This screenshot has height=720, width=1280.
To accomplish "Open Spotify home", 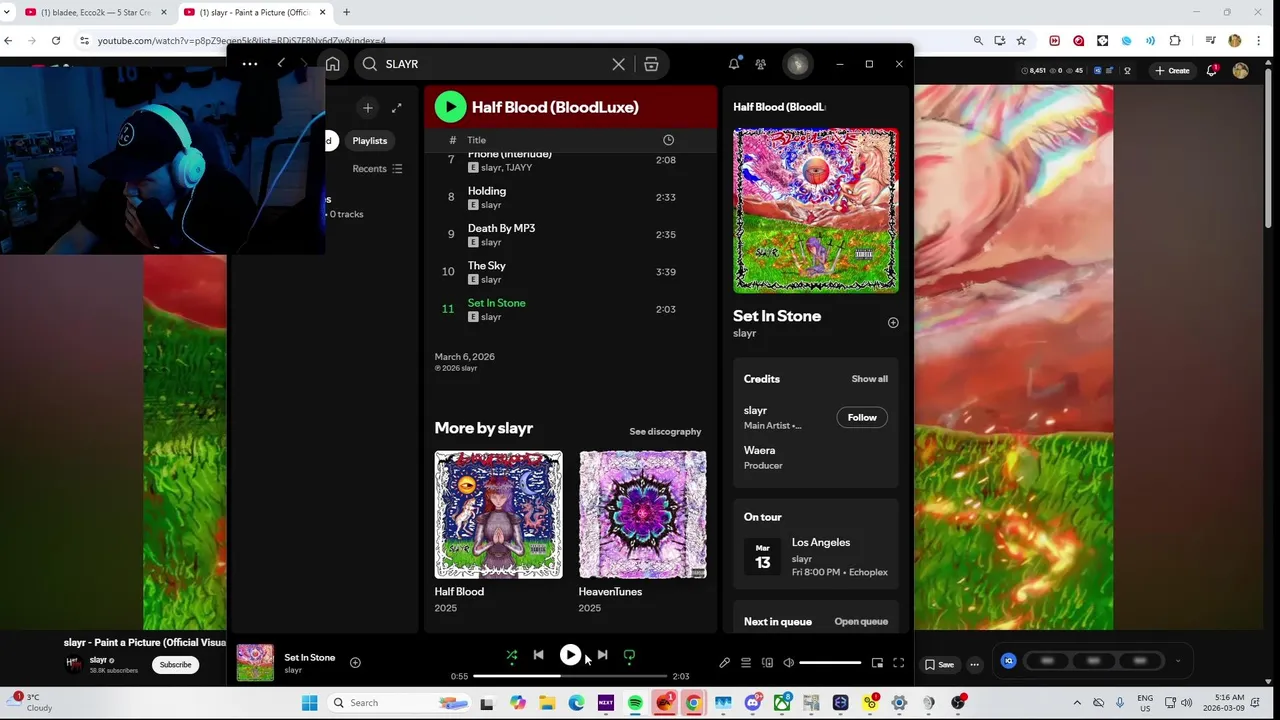I will click(332, 64).
